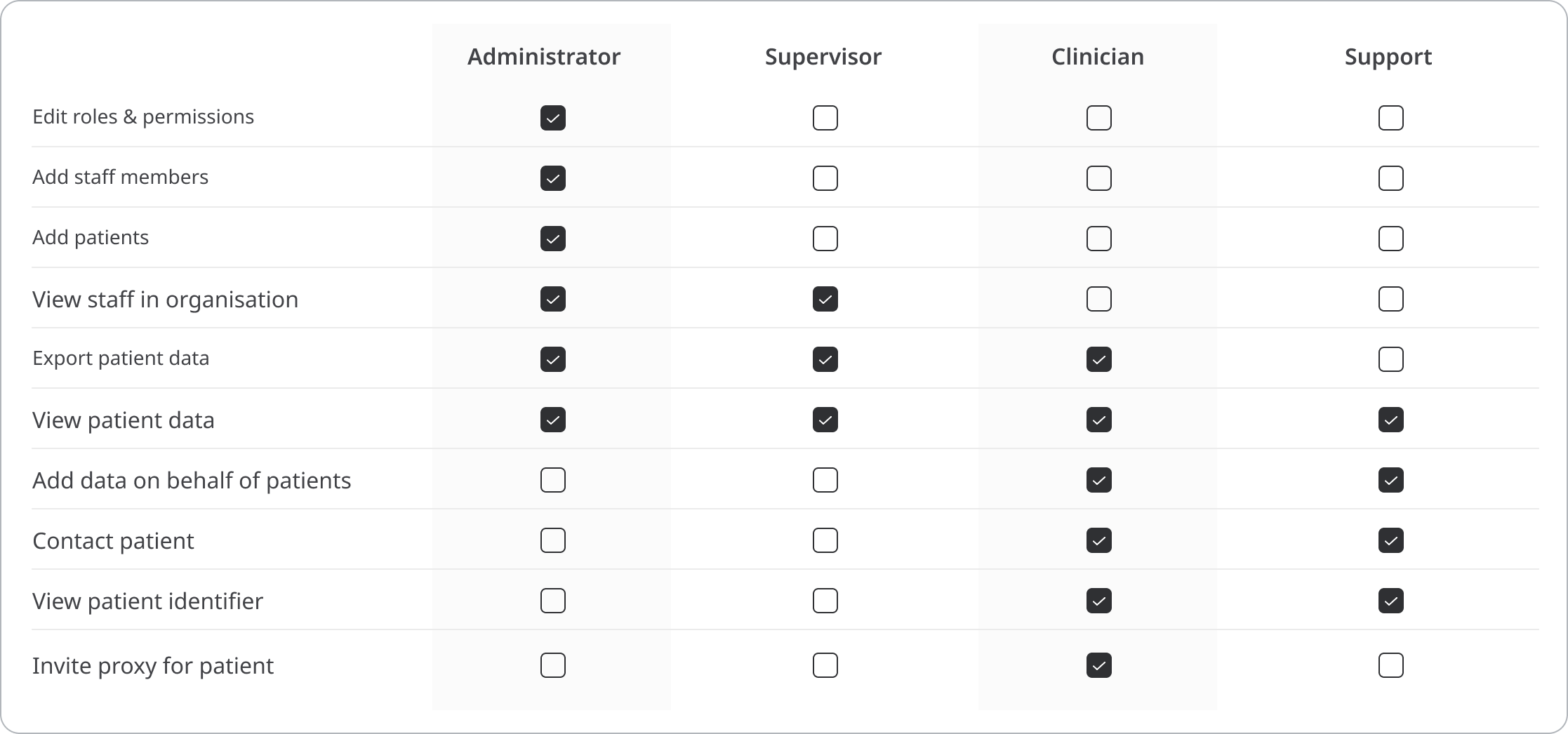The image size is (1568, 734).
Task: Click the Support column header
Action: click(x=1388, y=58)
